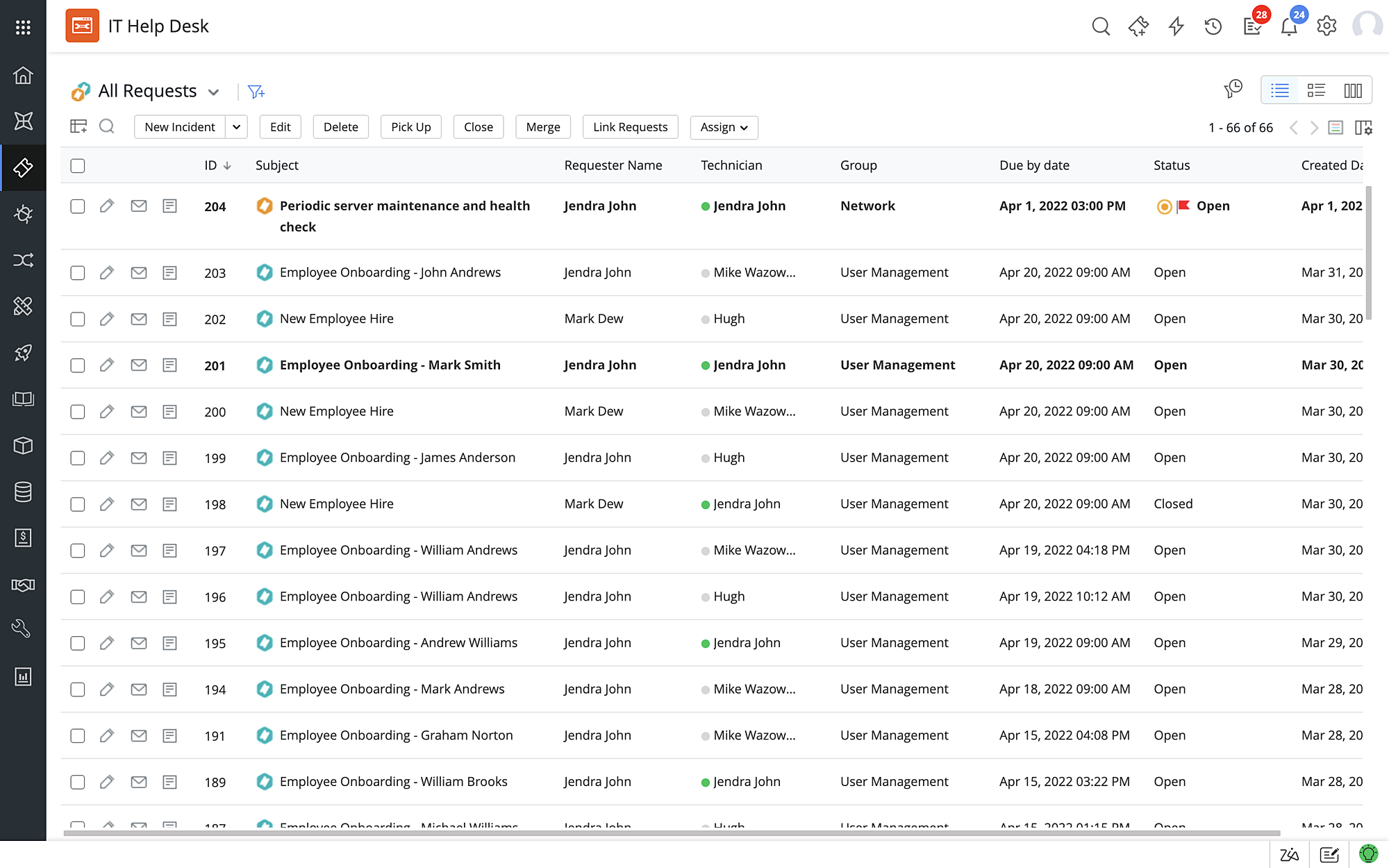The image size is (1389, 868).
Task: Open the settings gear icon
Action: coord(1326,26)
